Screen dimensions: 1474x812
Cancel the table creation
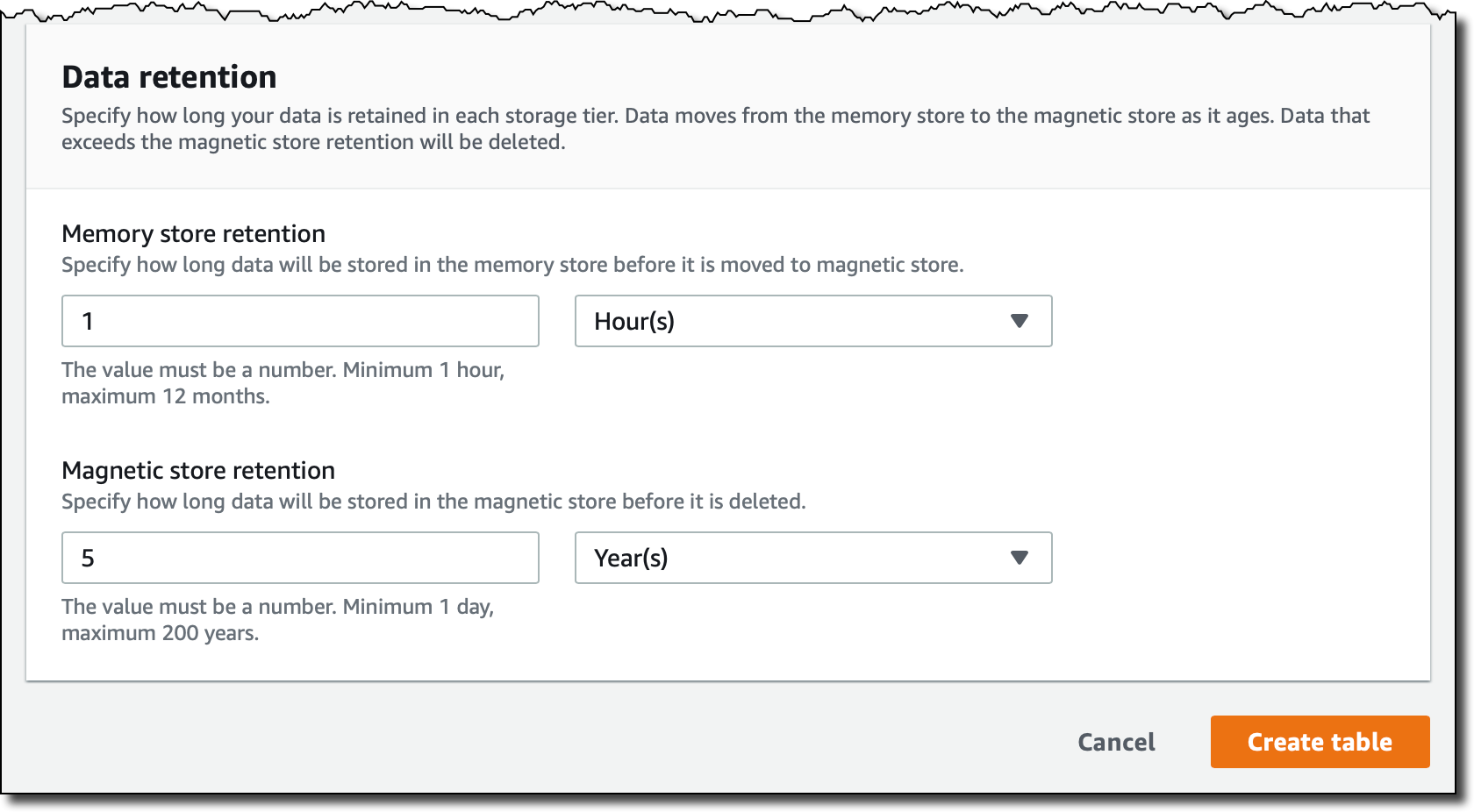point(1116,742)
